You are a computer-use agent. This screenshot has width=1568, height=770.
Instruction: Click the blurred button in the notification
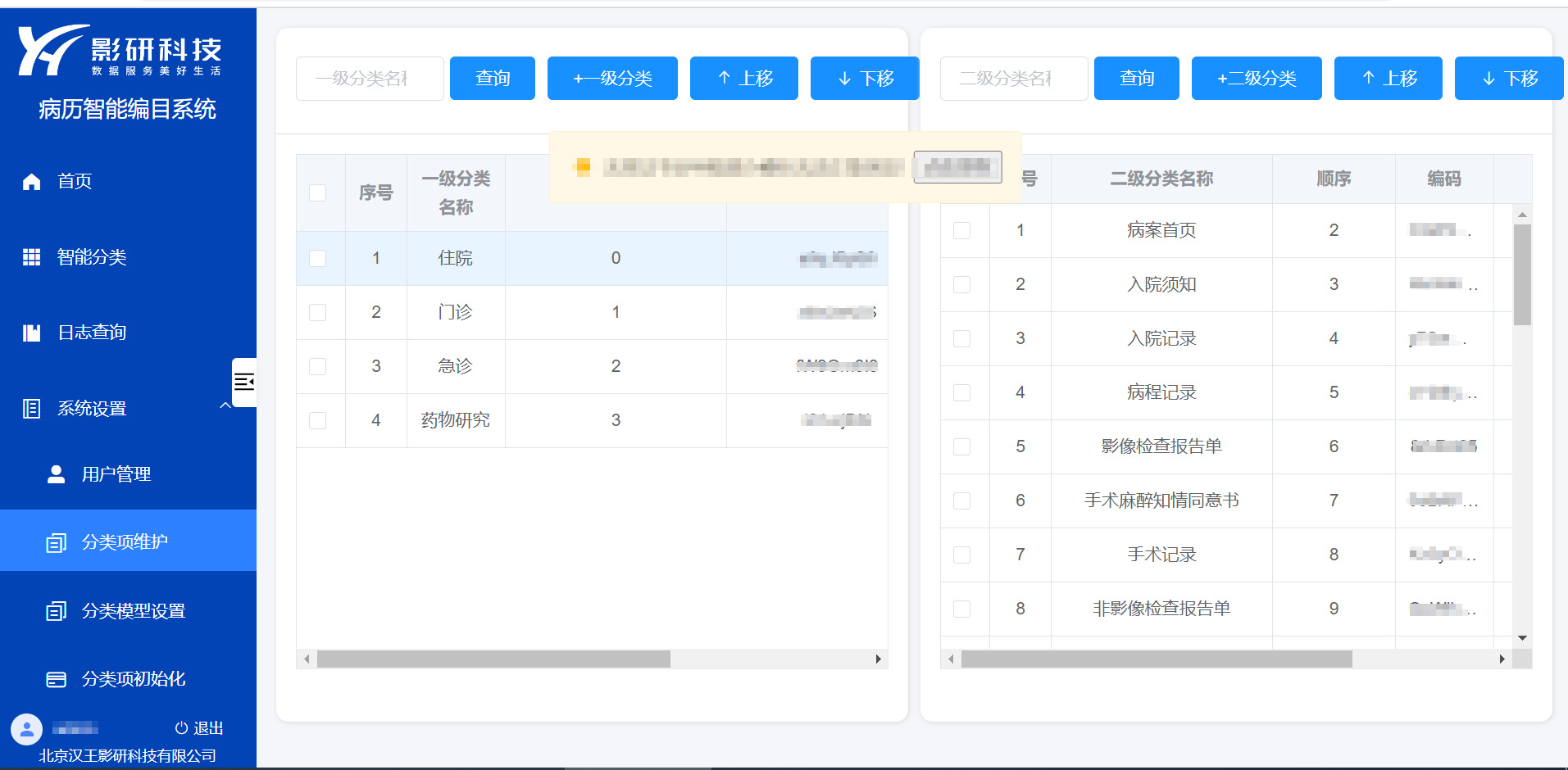tap(957, 167)
